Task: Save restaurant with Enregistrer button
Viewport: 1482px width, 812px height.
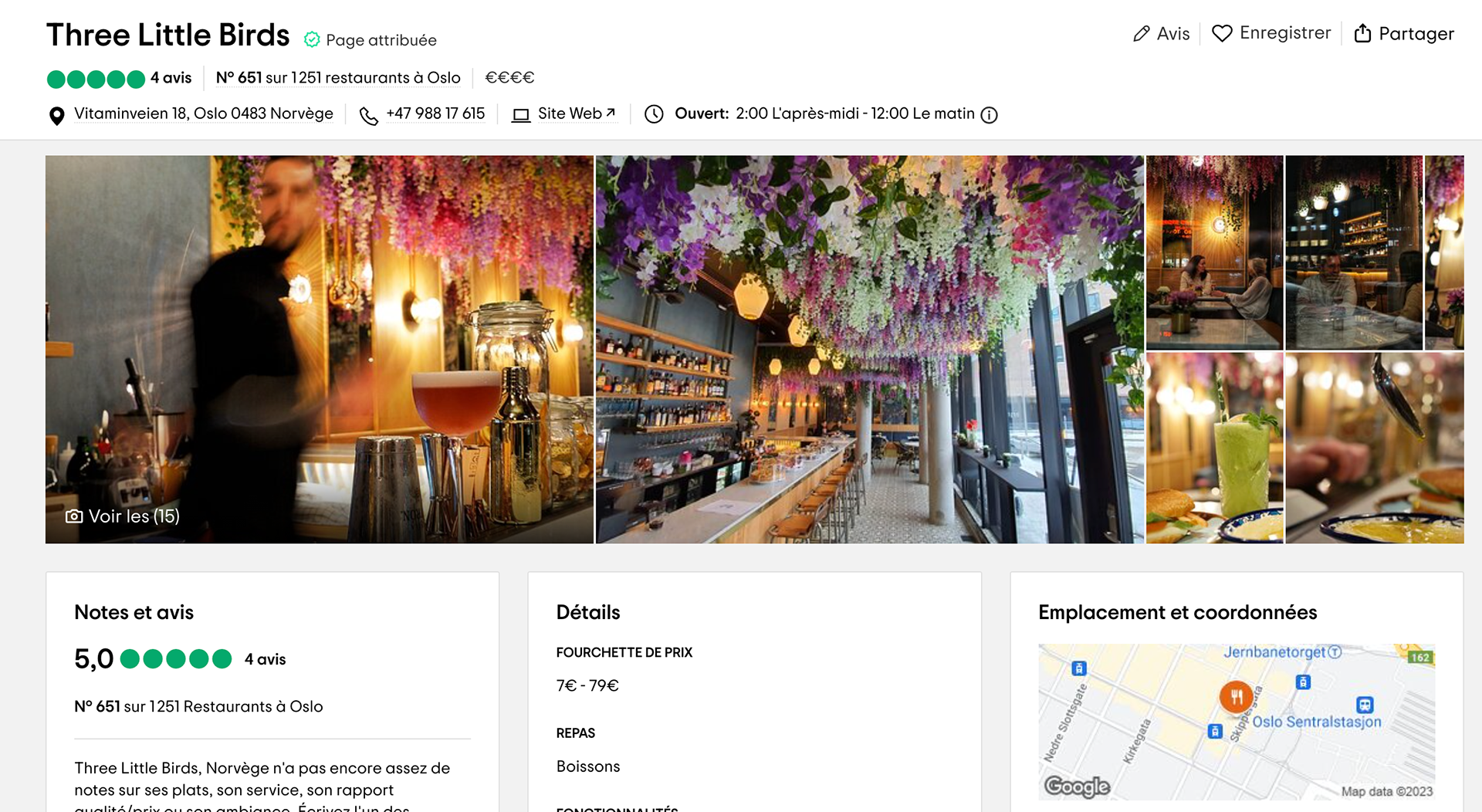Action: pos(1271,33)
